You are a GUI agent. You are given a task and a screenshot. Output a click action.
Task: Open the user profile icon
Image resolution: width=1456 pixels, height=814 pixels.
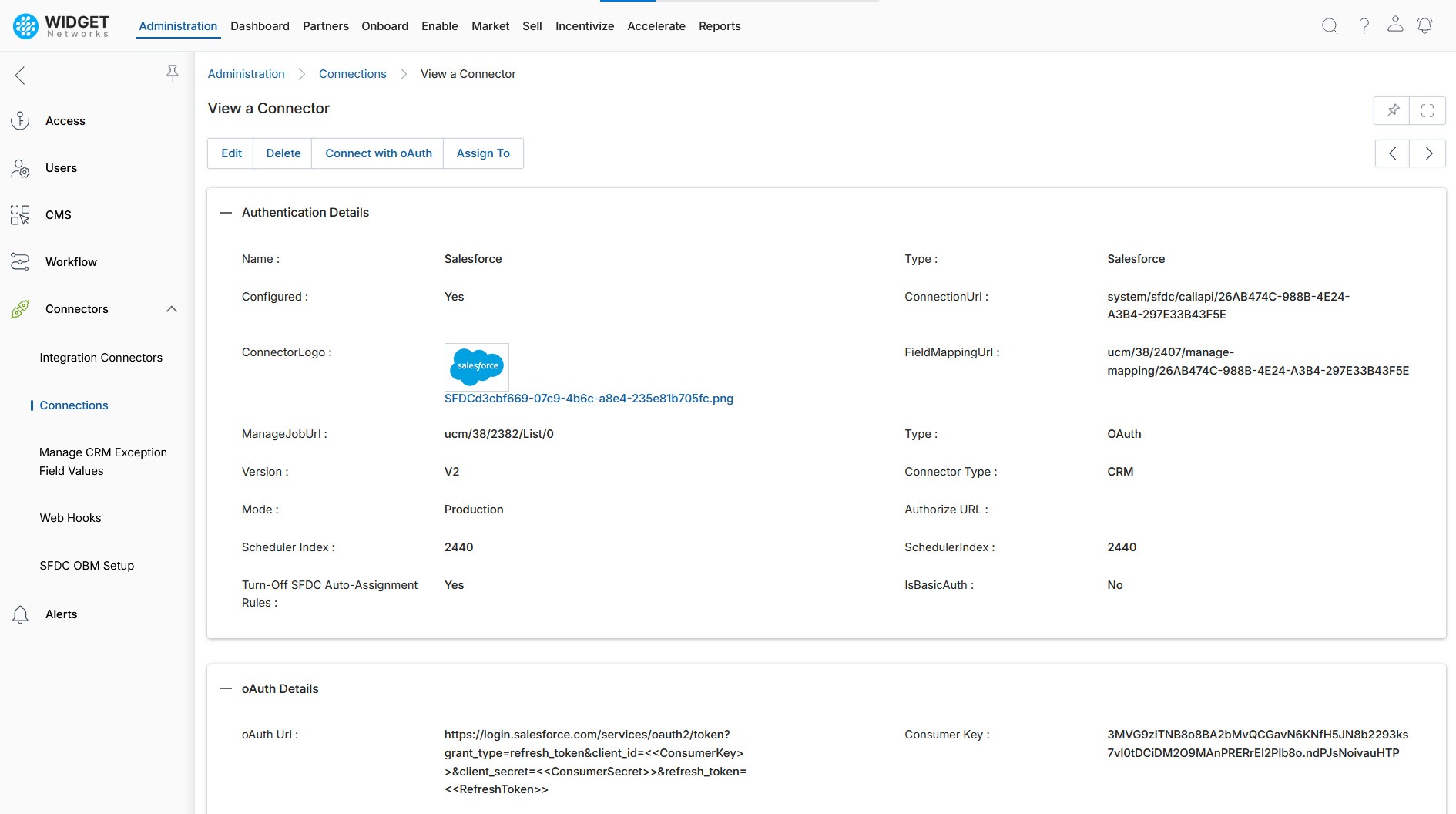(x=1395, y=25)
